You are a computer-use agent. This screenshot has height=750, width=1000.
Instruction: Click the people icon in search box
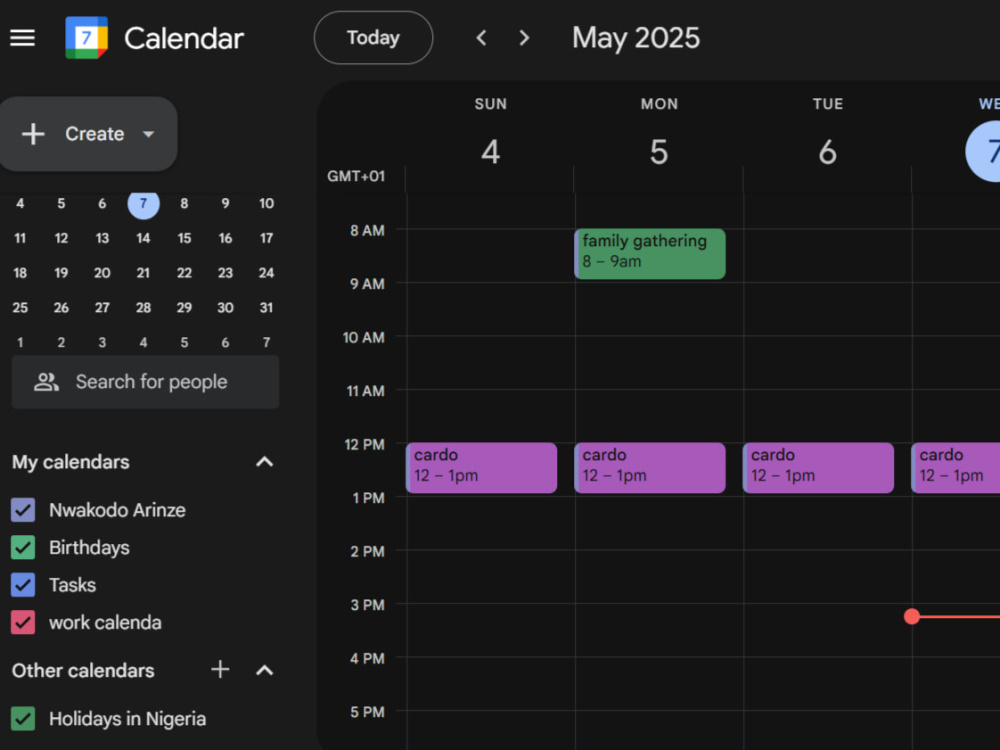(x=47, y=382)
